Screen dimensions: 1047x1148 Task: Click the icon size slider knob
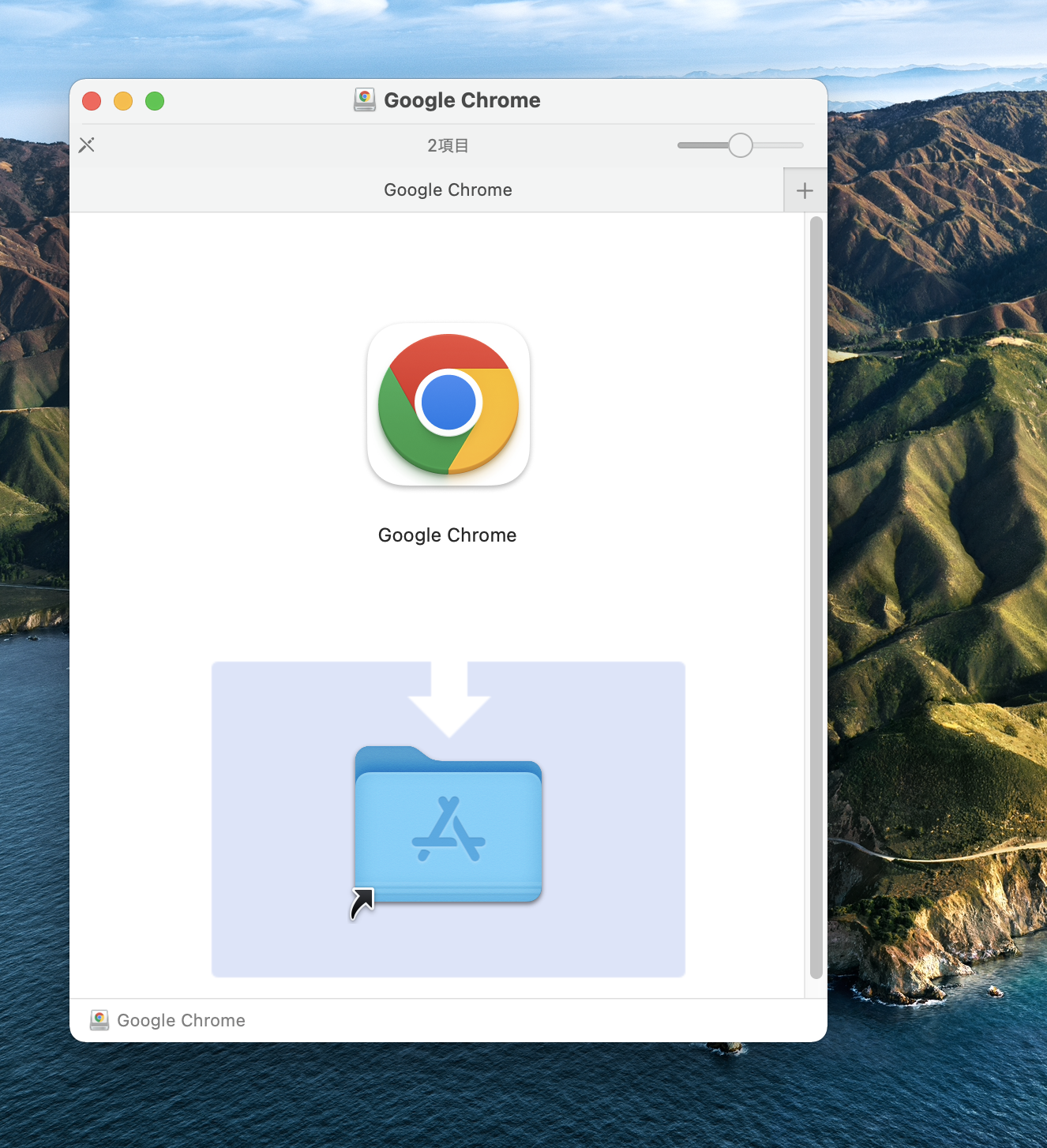point(740,145)
